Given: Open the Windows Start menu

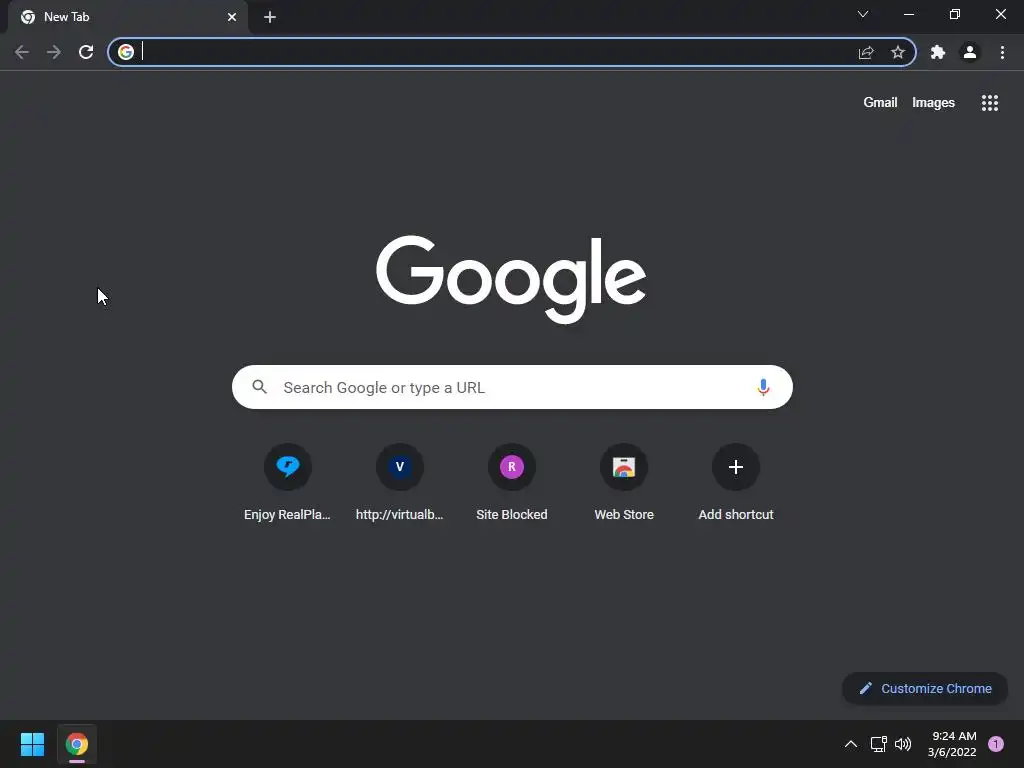Looking at the screenshot, I should 32,744.
